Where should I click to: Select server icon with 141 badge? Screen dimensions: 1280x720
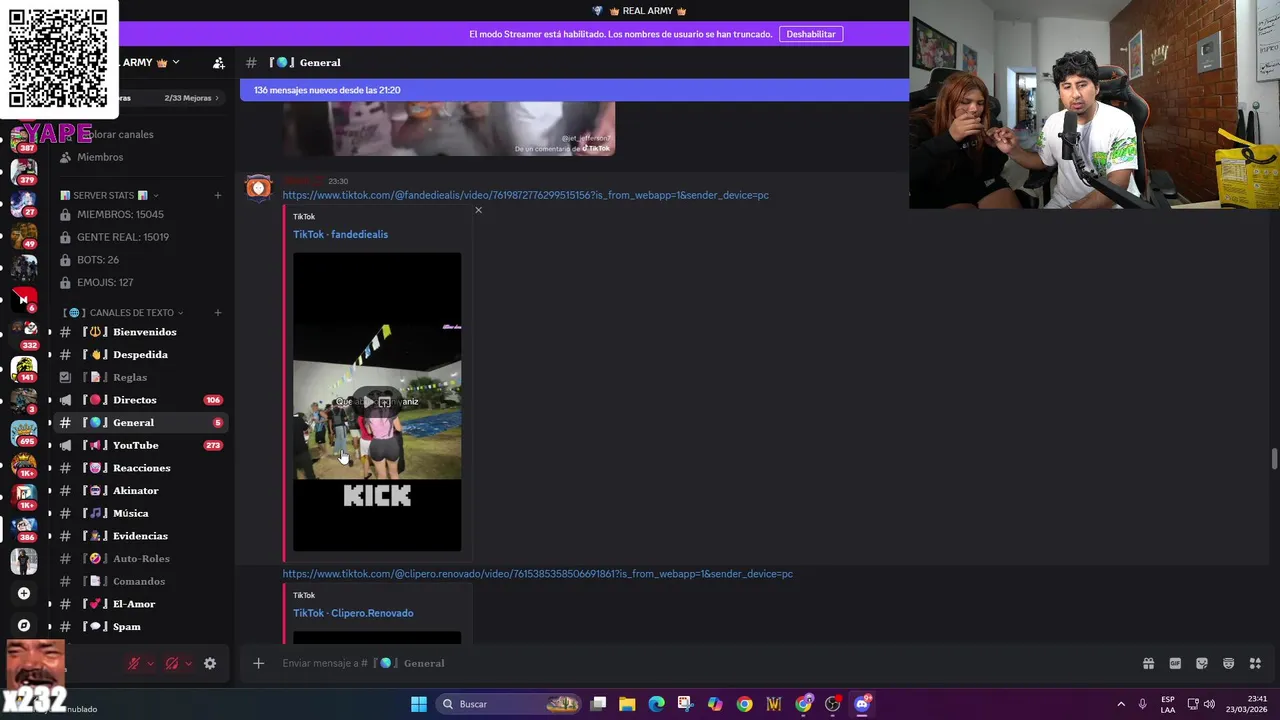coord(24,368)
